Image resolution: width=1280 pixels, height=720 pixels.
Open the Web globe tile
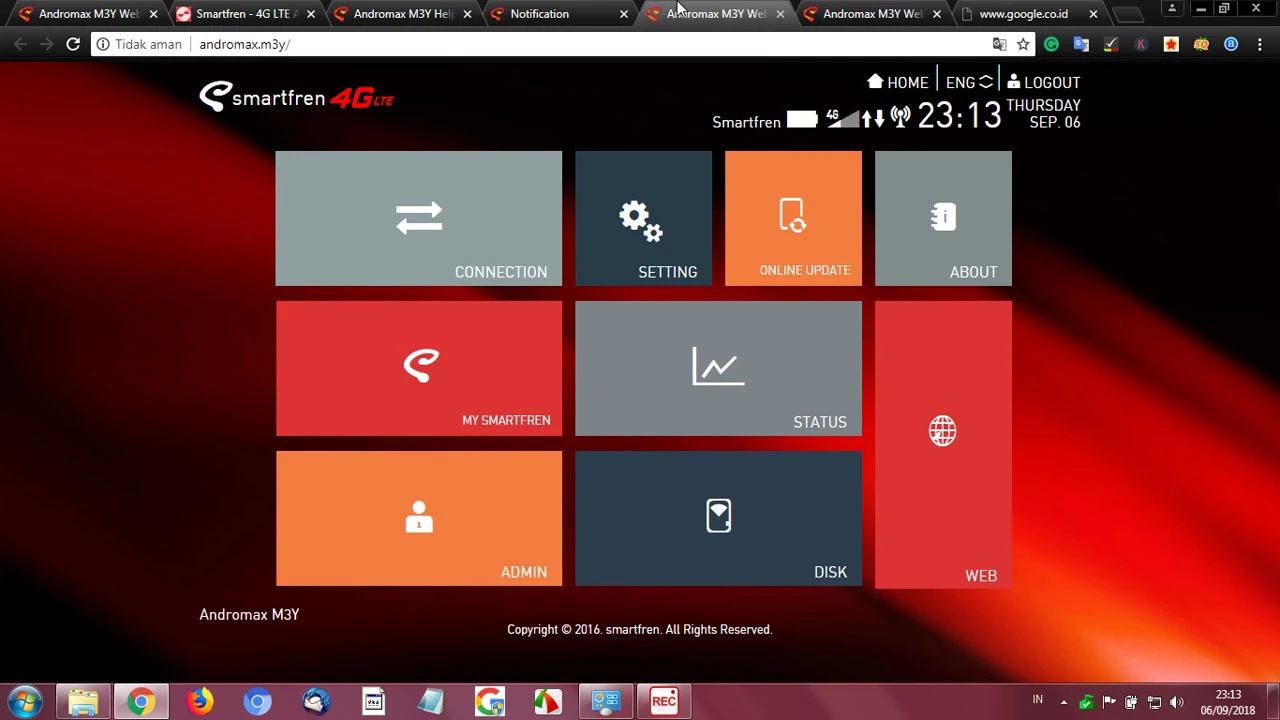click(x=943, y=444)
